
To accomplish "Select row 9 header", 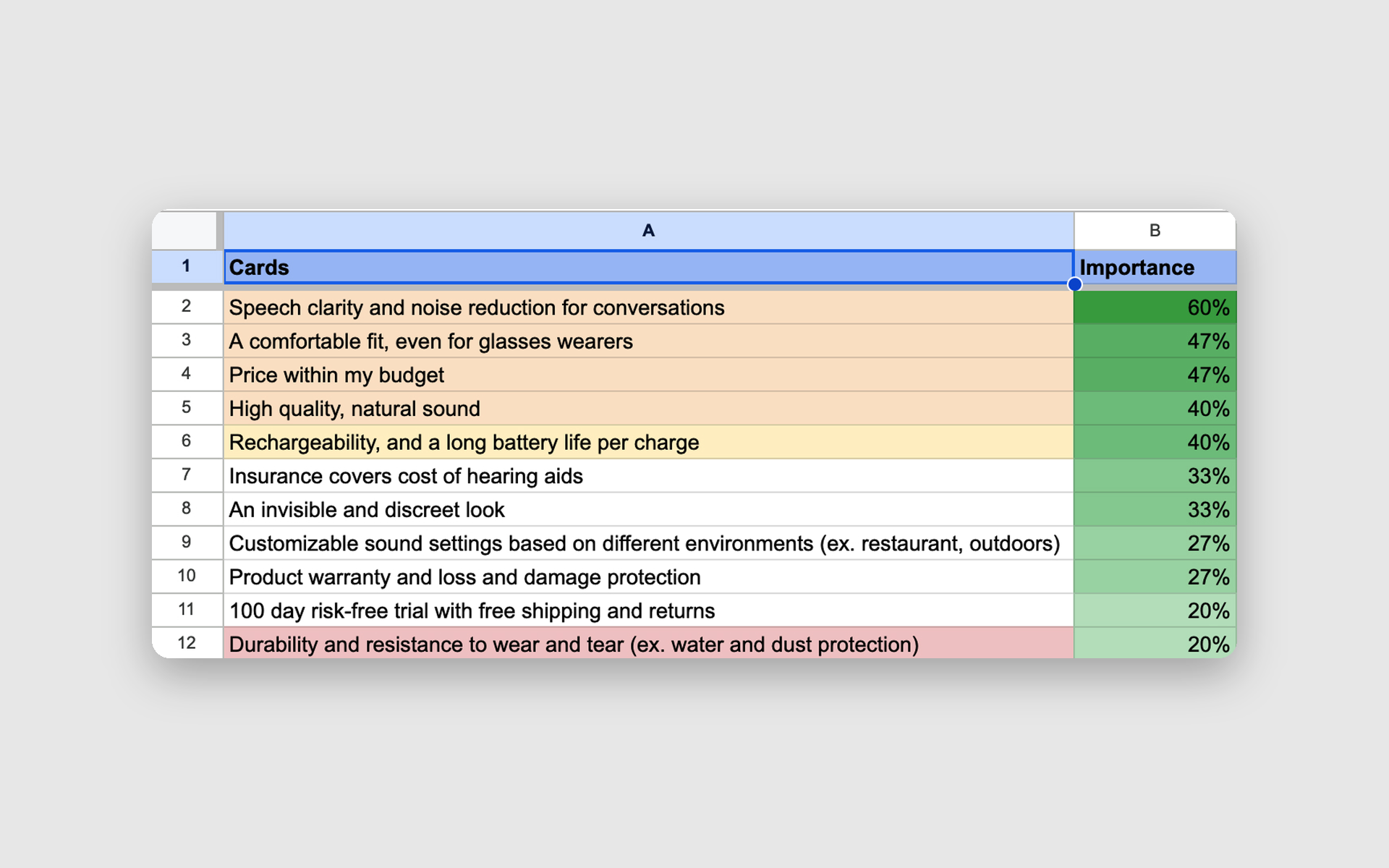I will coord(187,543).
